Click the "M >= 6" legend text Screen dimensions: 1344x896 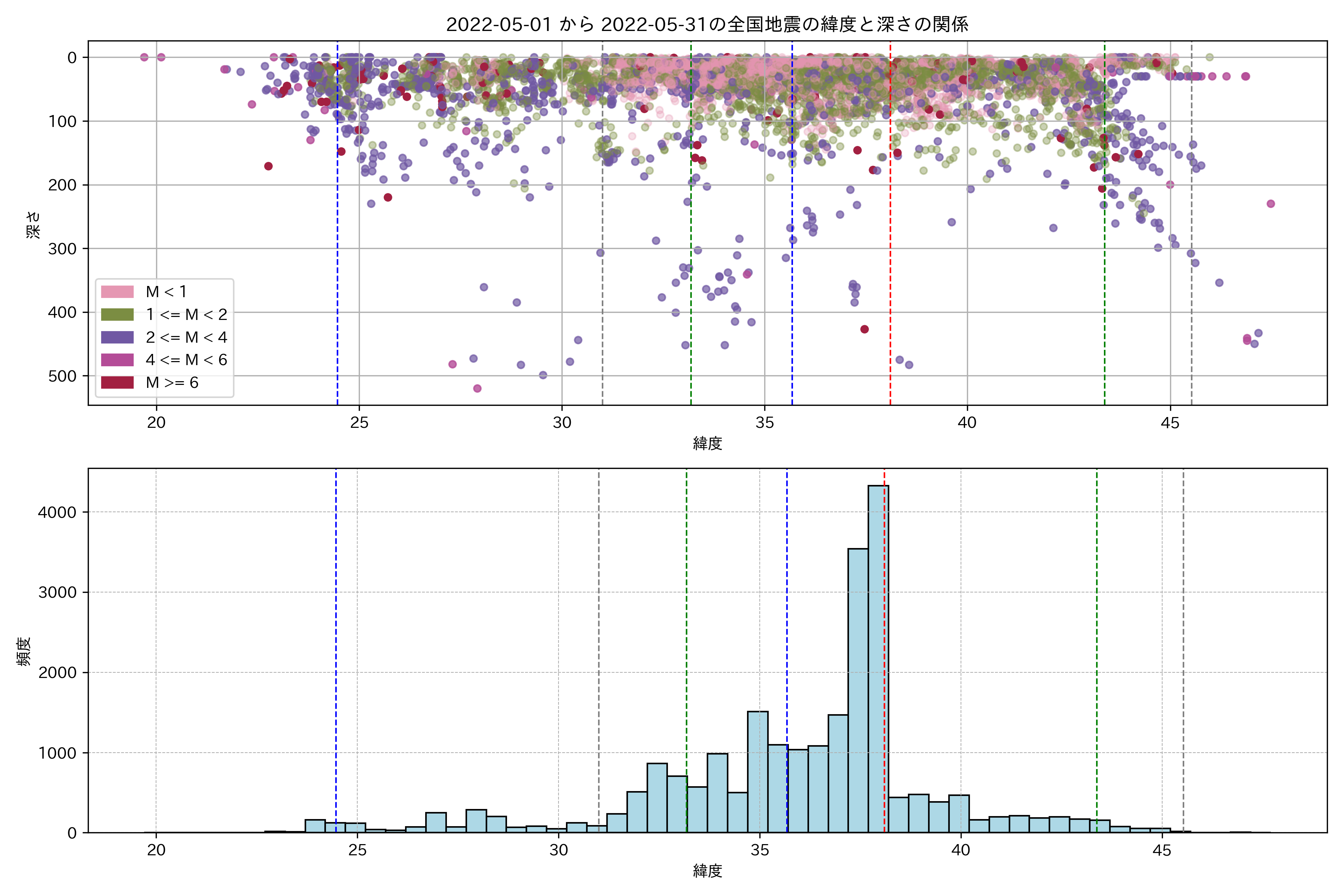(x=172, y=383)
